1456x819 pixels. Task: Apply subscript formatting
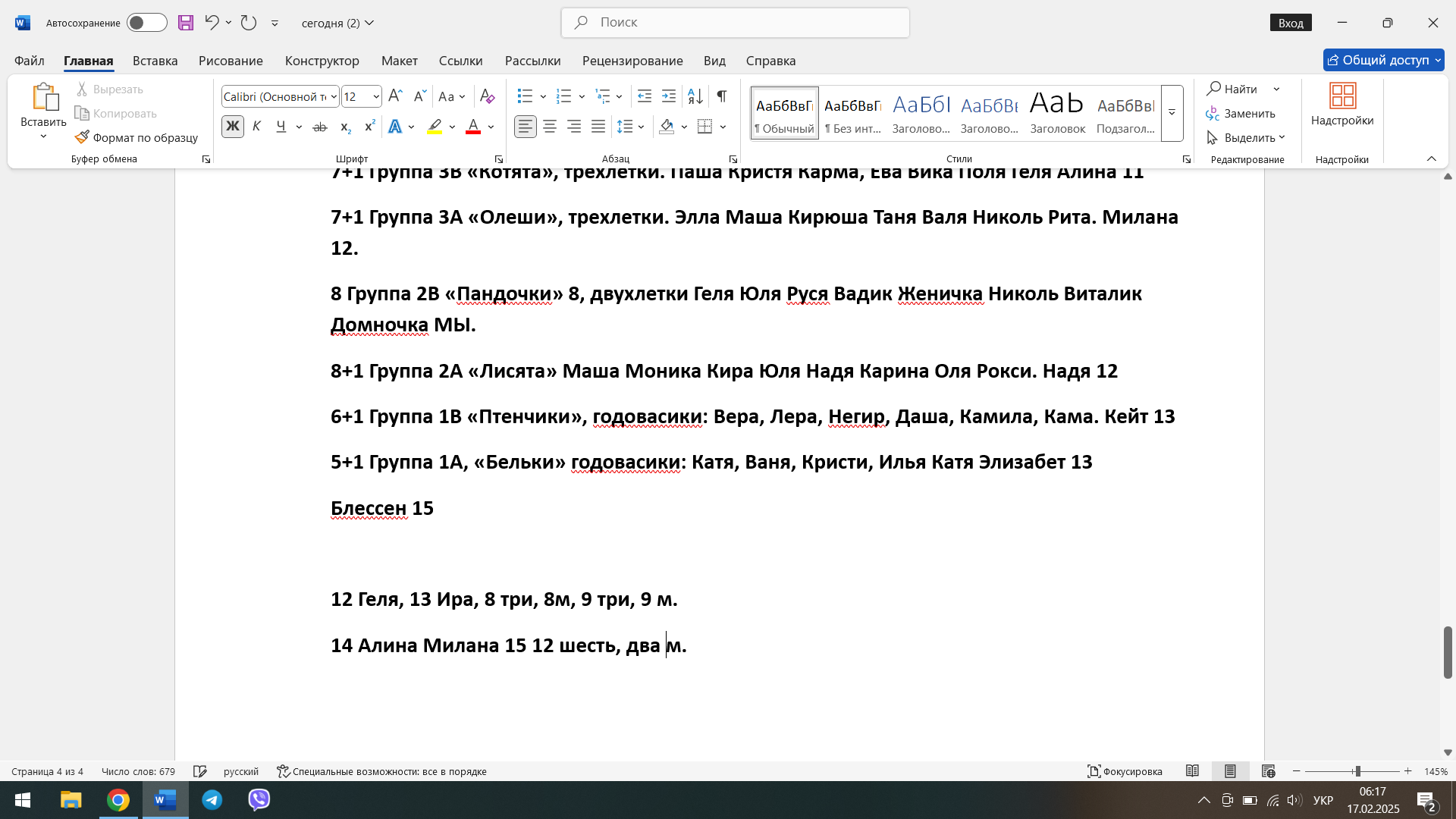[x=345, y=127]
